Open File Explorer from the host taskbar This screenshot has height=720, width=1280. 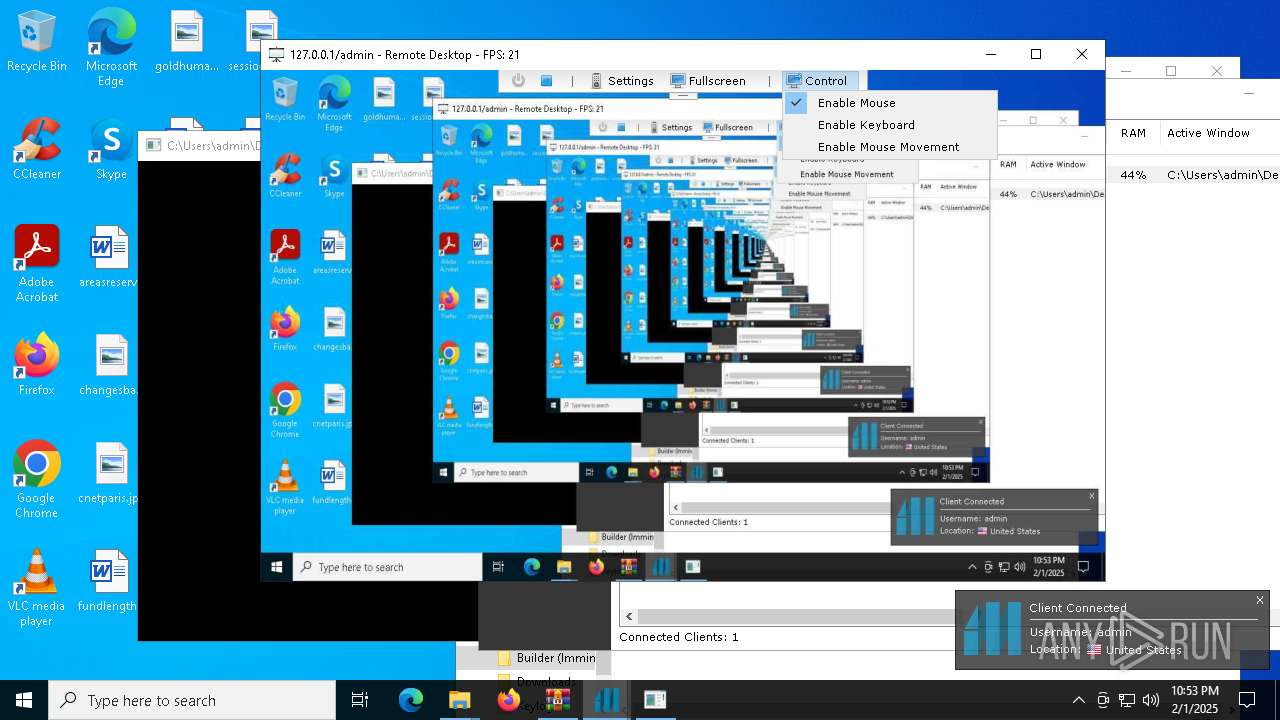(459, 700)
